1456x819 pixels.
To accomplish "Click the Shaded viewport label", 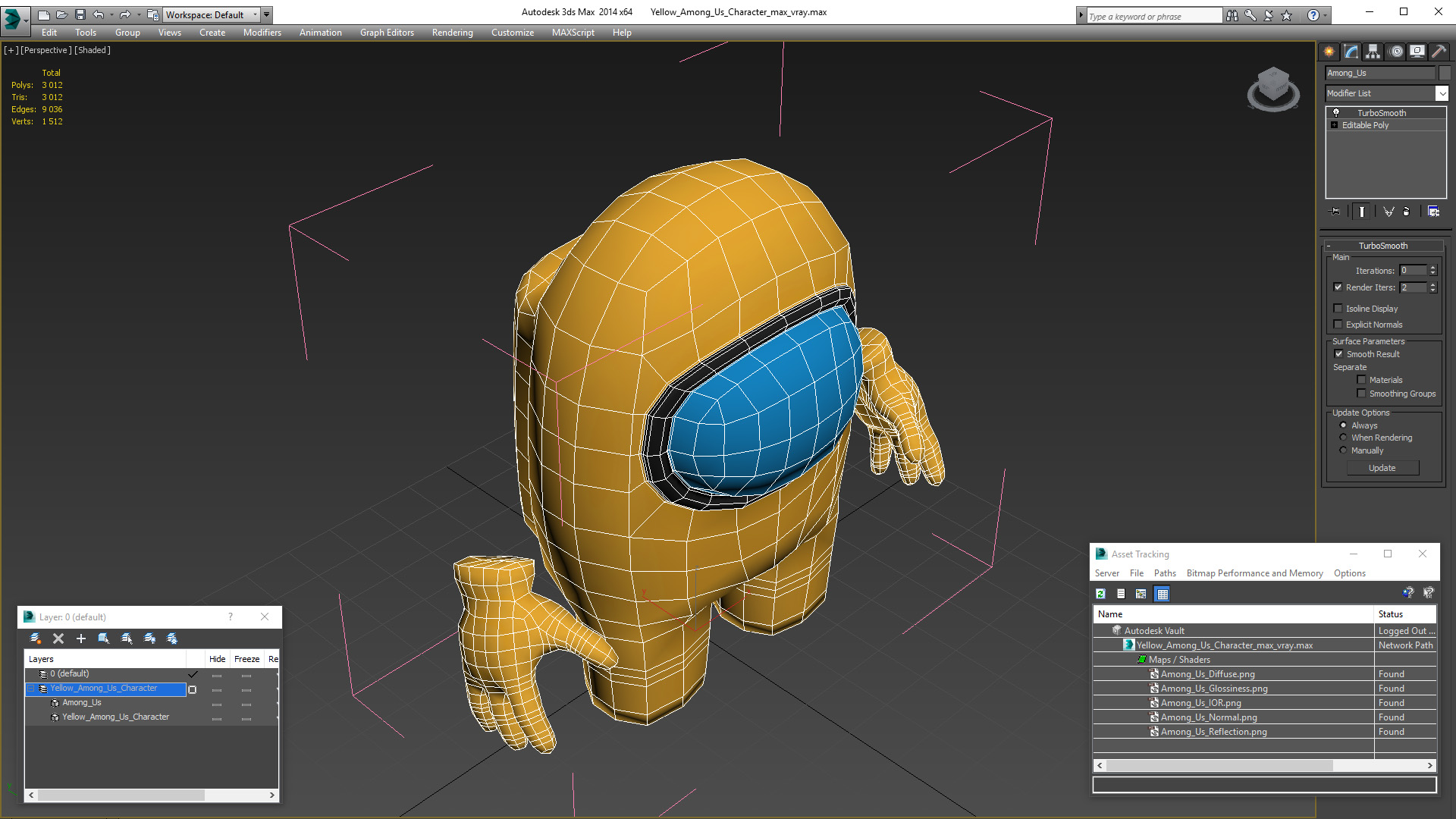I will (93, 50).
